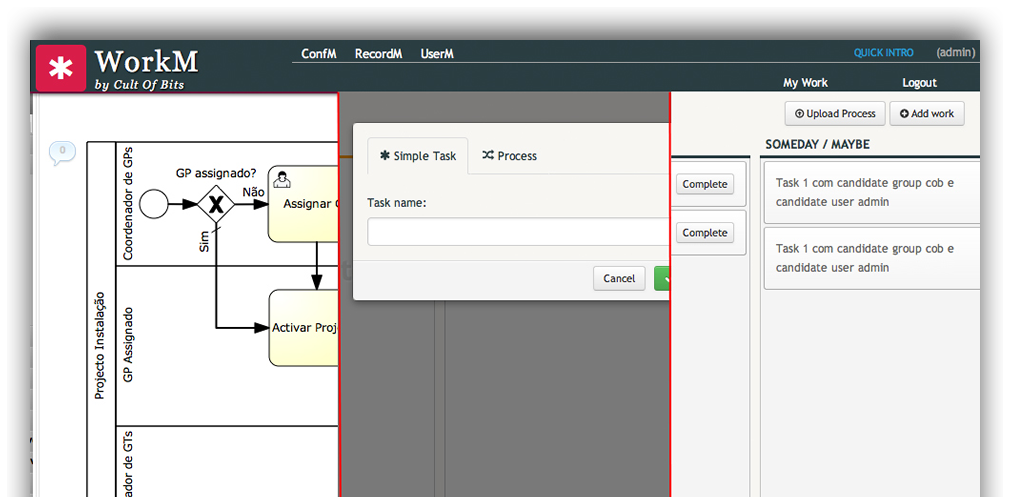The width and height of the screenshot is (1010, 497).
Task: Focus the Task name input field
Action: click(x=517, y=232)
